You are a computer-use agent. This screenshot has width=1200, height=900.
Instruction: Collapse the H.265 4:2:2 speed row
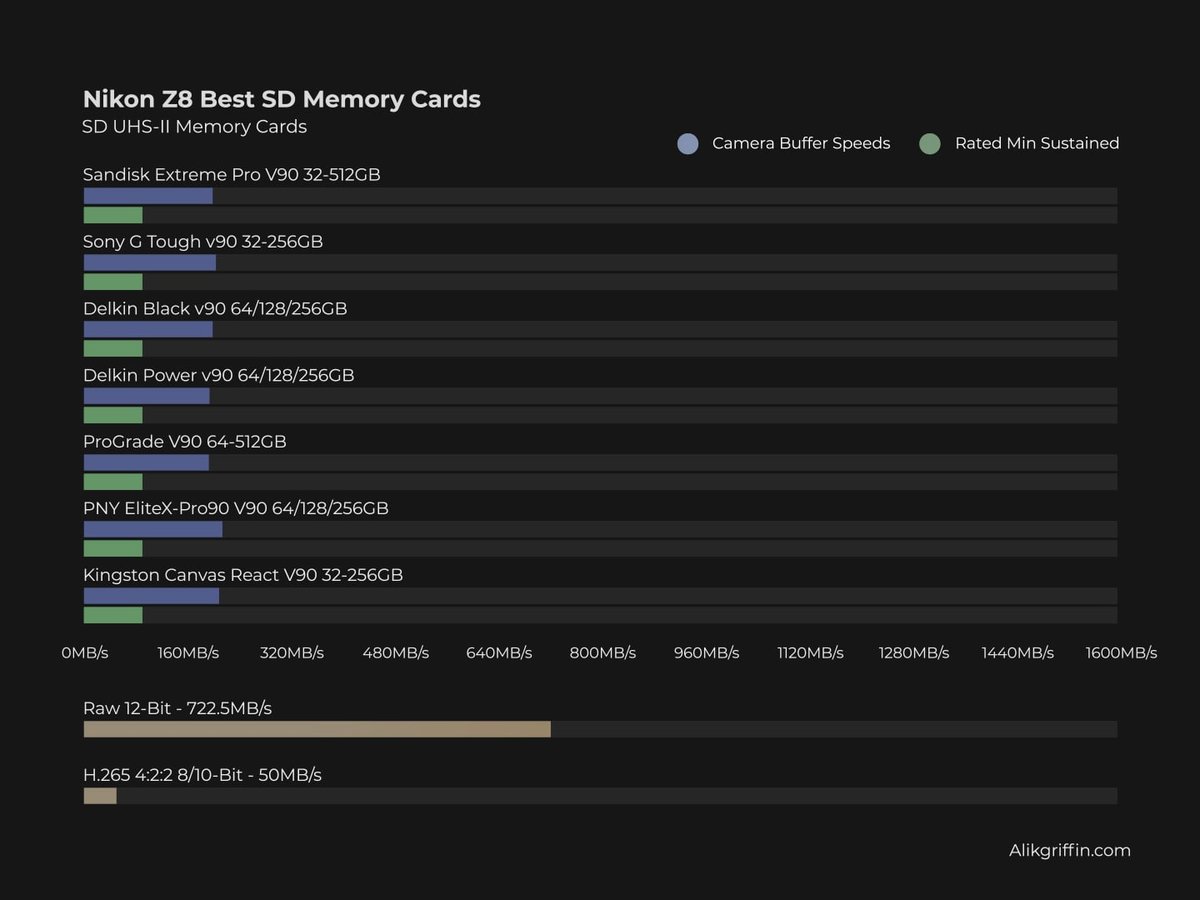pyautogui.click(x=200, y=774)
